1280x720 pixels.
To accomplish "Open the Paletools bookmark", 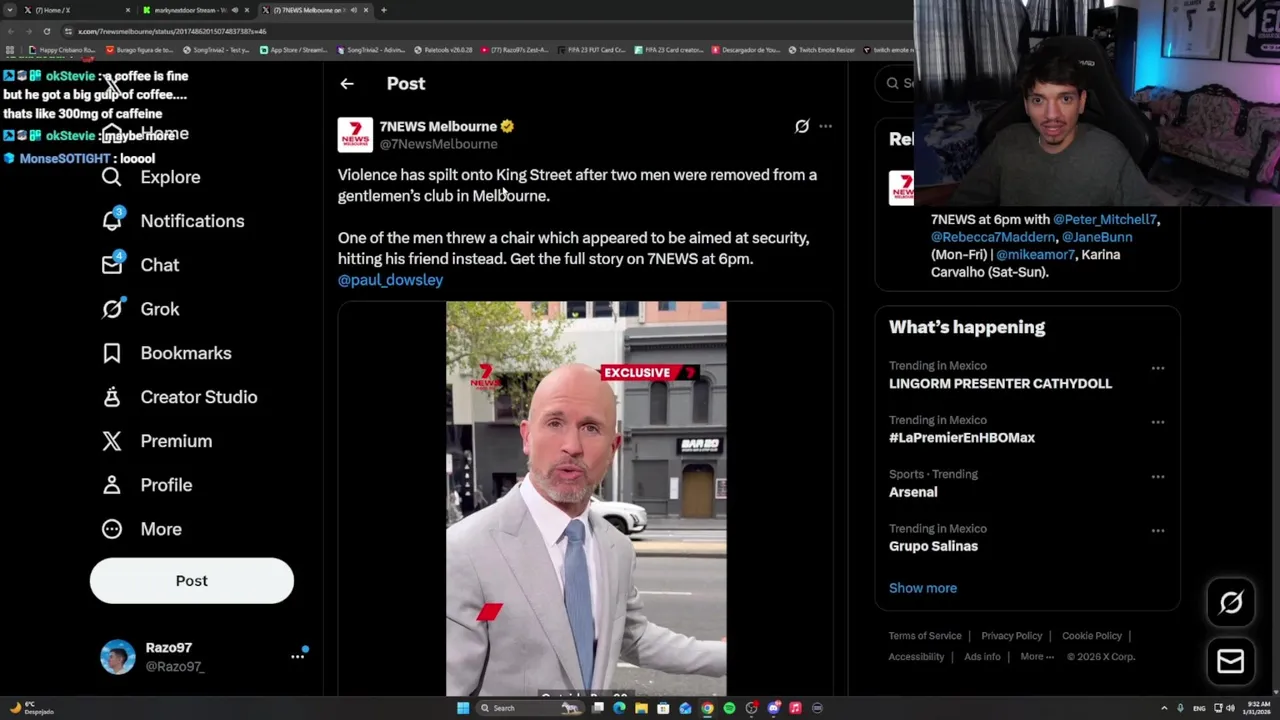I will coord(443,50).
